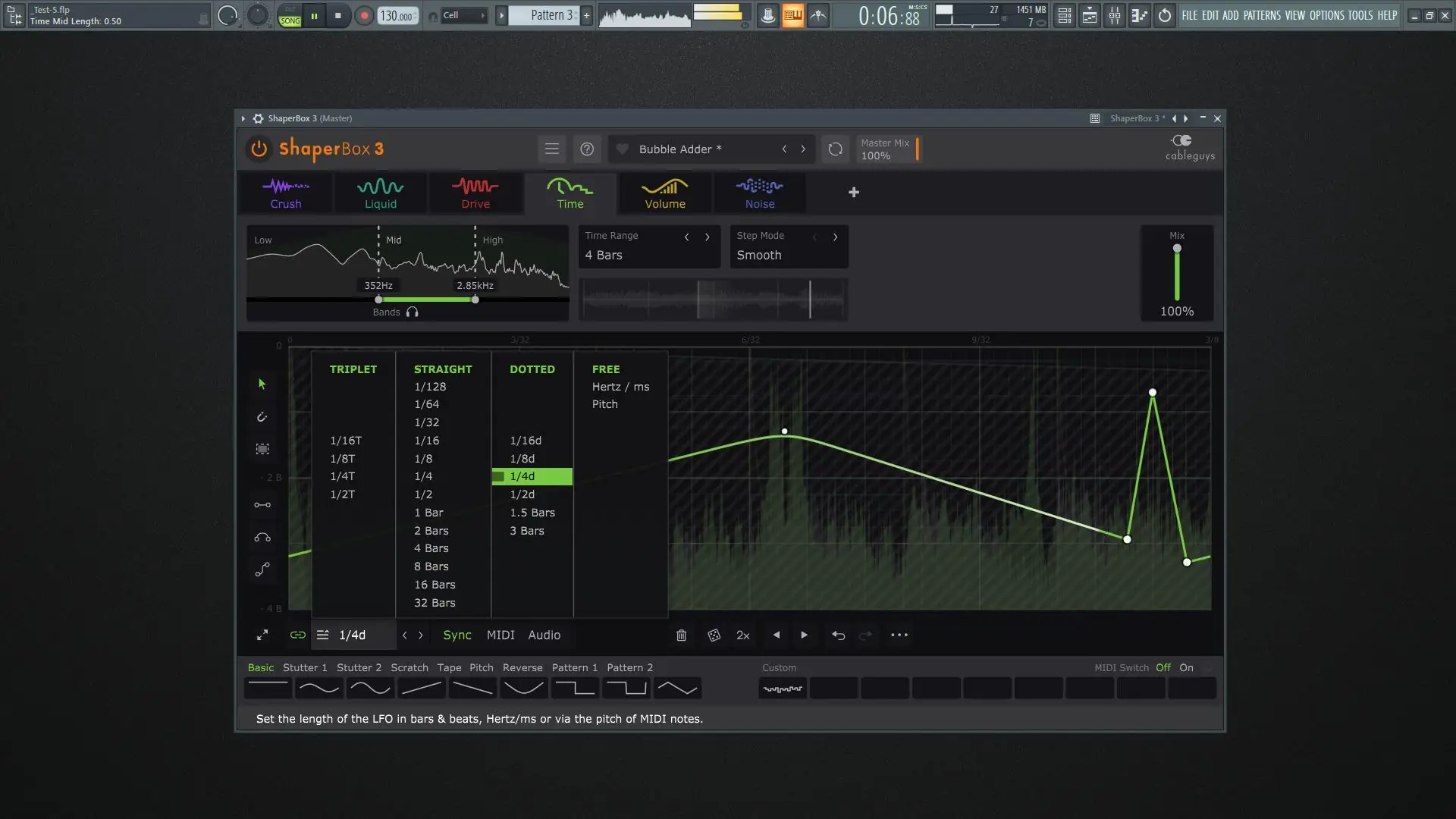The image size is (1456, 819).
Task: Turn MIDI Switch On
Action: pos(1186,668)
